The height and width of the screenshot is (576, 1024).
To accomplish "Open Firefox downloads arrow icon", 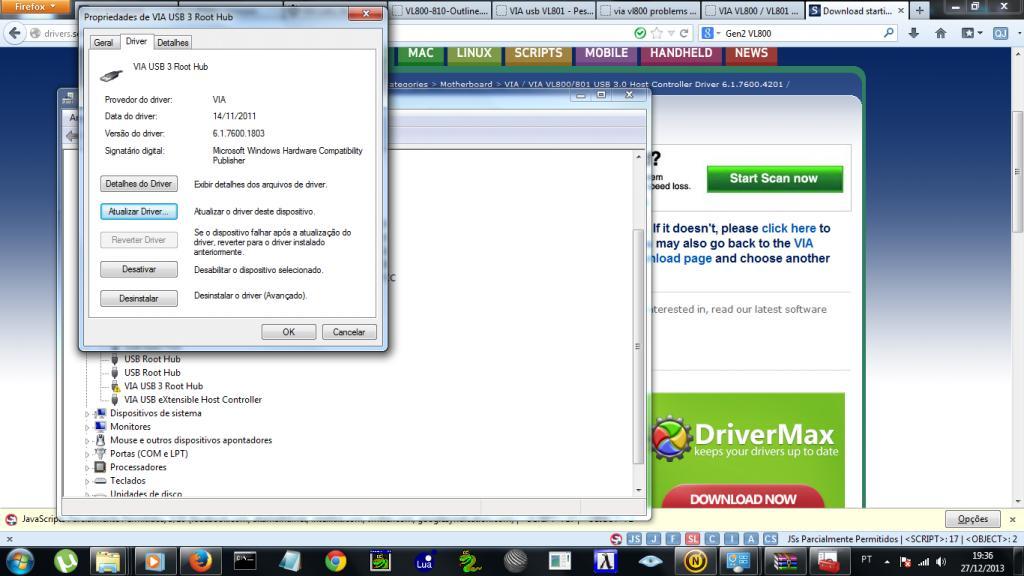I will tap(914, 33).
